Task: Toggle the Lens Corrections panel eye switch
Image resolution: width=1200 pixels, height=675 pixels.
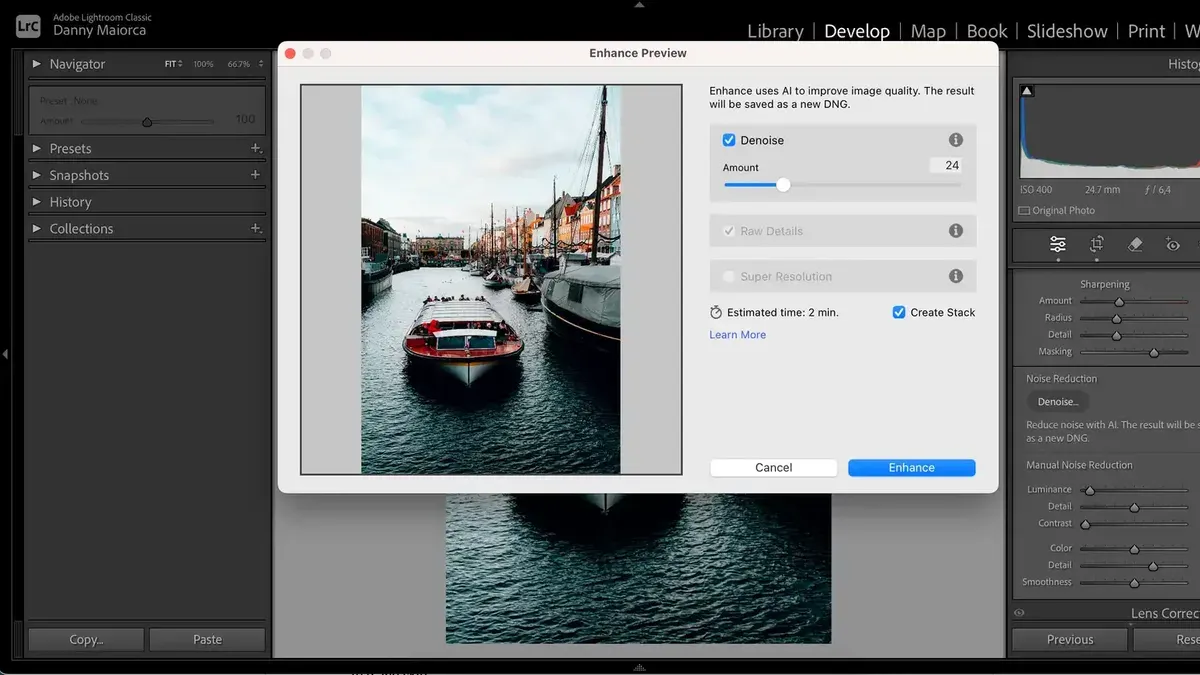Action: click(x=1019, y=613)
